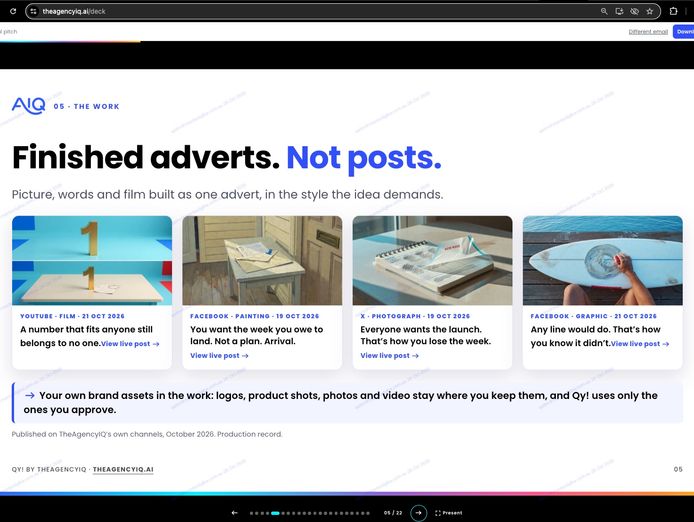Image resolution: width=694 pixels, height=522 pixels.
Task: Click 'FACEBOOK · PAINTING · 19 OCT 2026' label
Action: pos(254,316)
